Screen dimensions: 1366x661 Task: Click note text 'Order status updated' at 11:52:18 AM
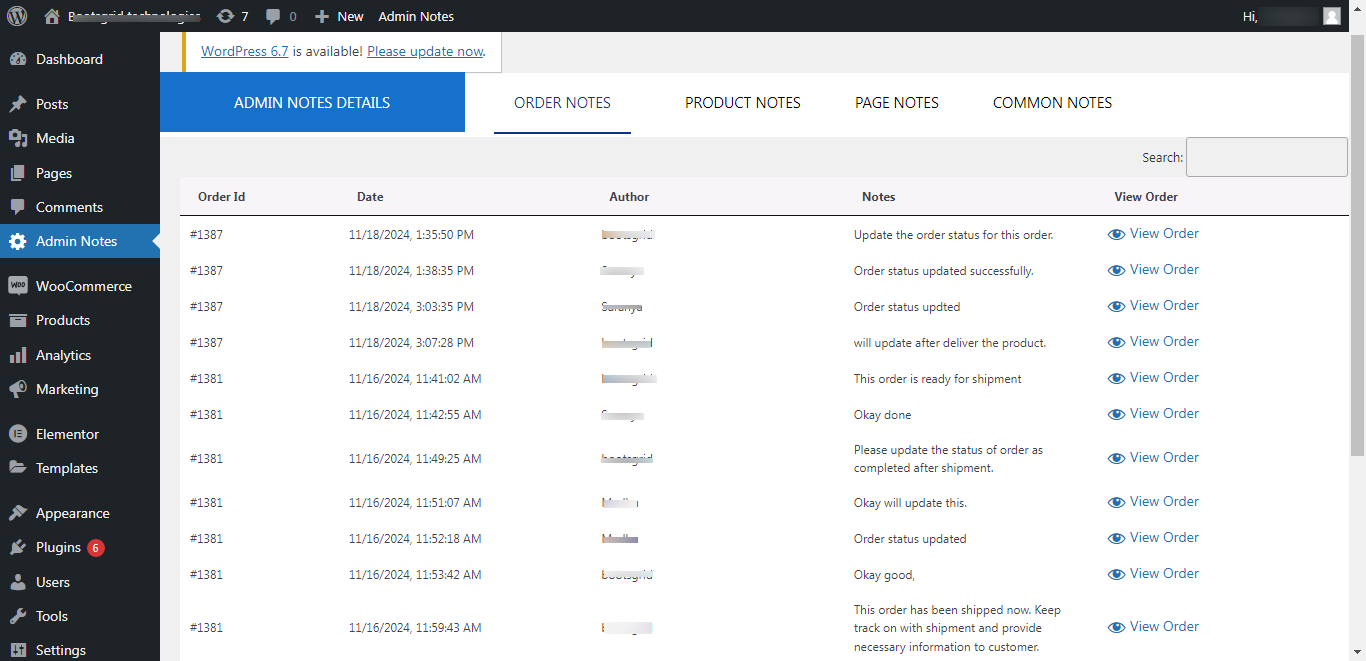[x=910, y=539]
